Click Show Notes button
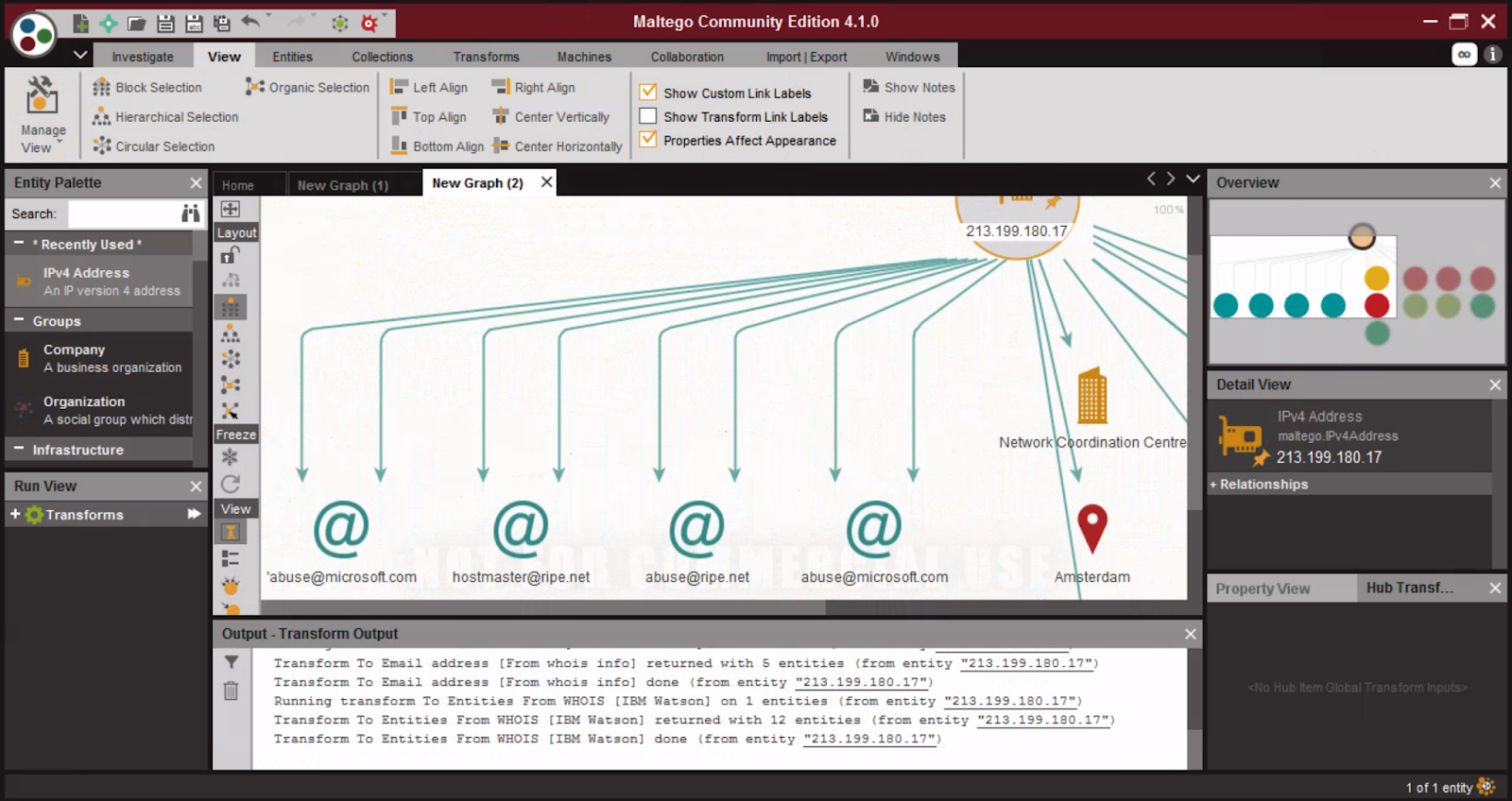The height and width of the screenshot is (801, 1512). 909,87
